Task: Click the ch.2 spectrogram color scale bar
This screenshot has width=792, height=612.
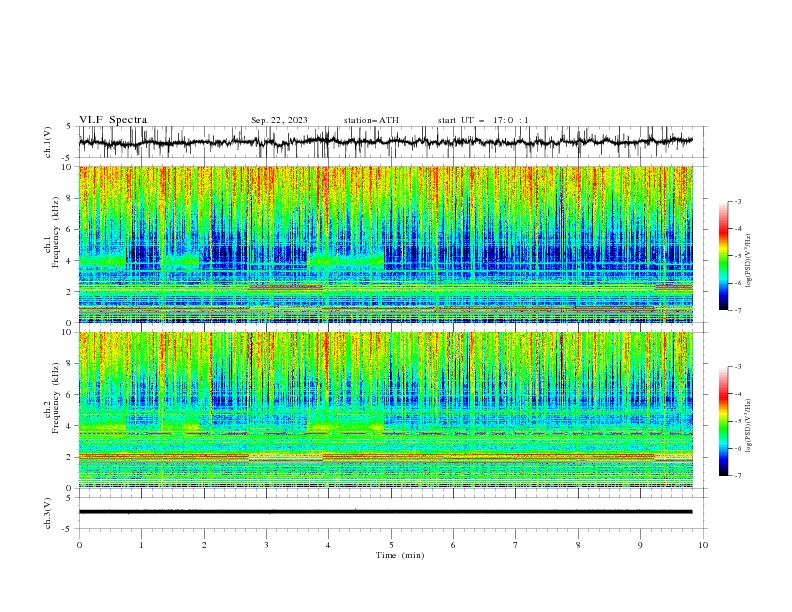Action: (723, 421)
